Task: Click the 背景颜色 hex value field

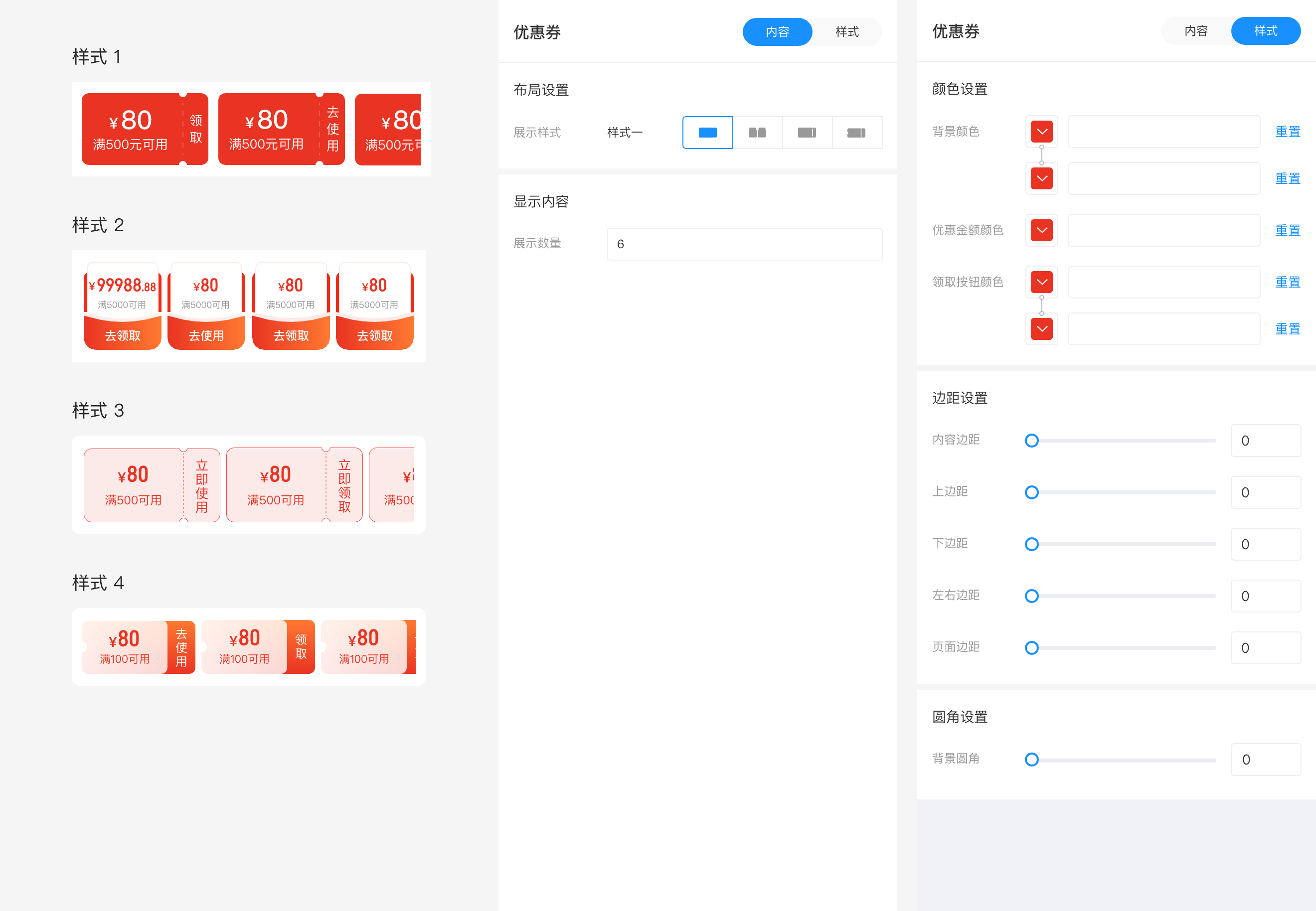Action: click(x=1163, y=132)
